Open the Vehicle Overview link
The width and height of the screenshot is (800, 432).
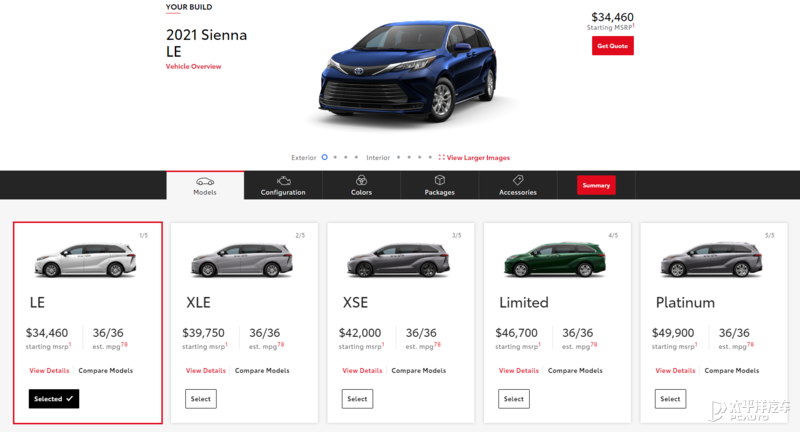193,66
